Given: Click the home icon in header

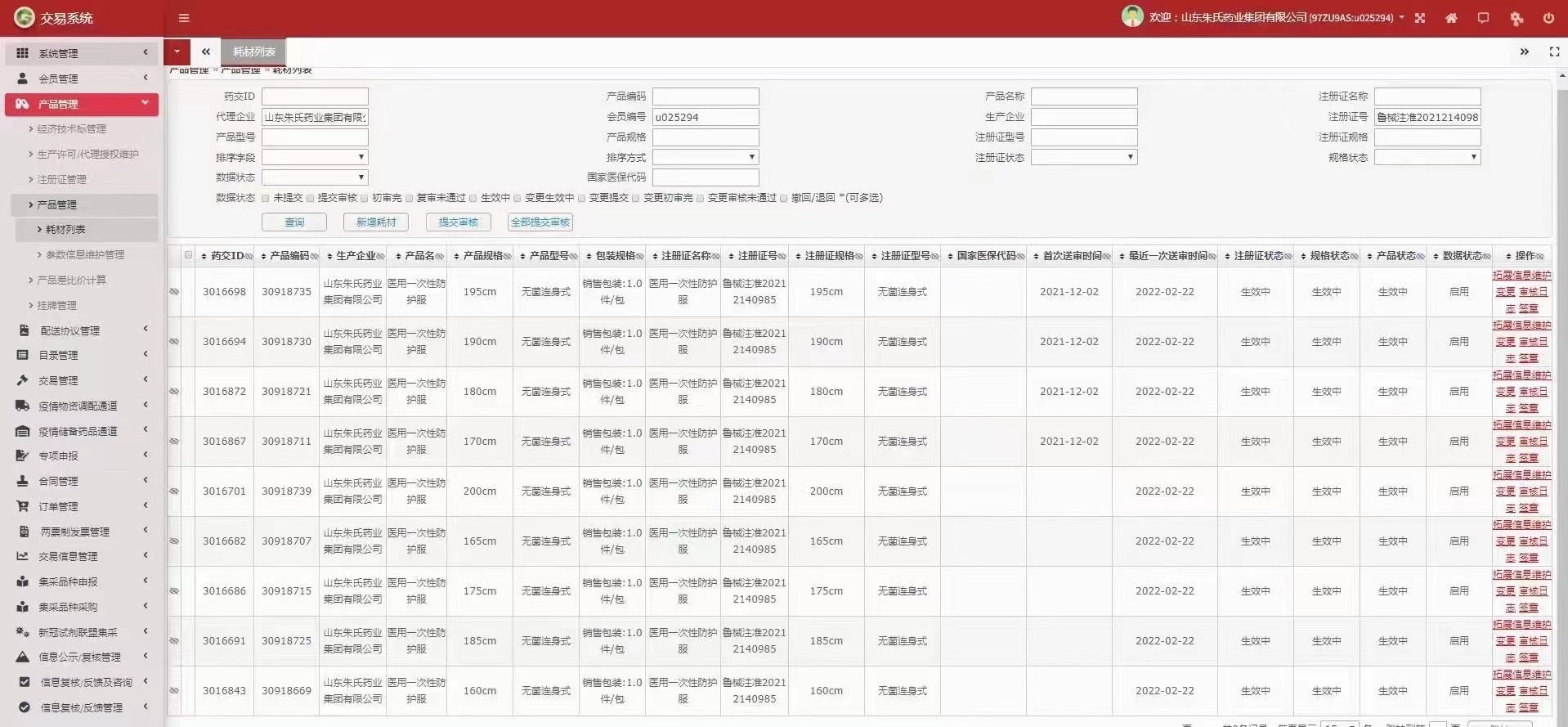Looking at the screenshot, I should tap(1451, 18).
